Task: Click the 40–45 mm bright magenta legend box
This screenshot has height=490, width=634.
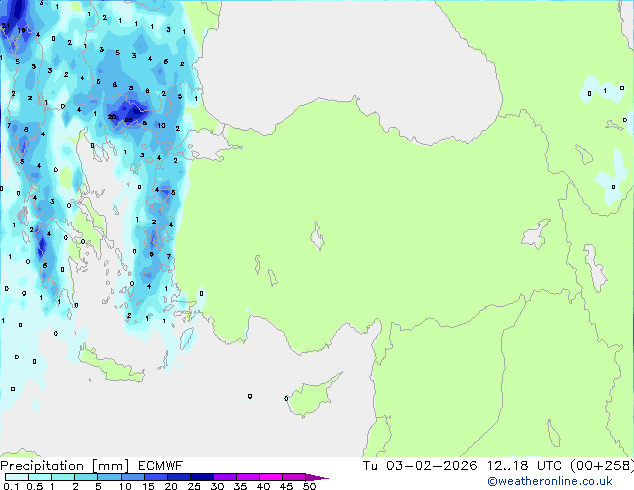Action: [271, 477]
